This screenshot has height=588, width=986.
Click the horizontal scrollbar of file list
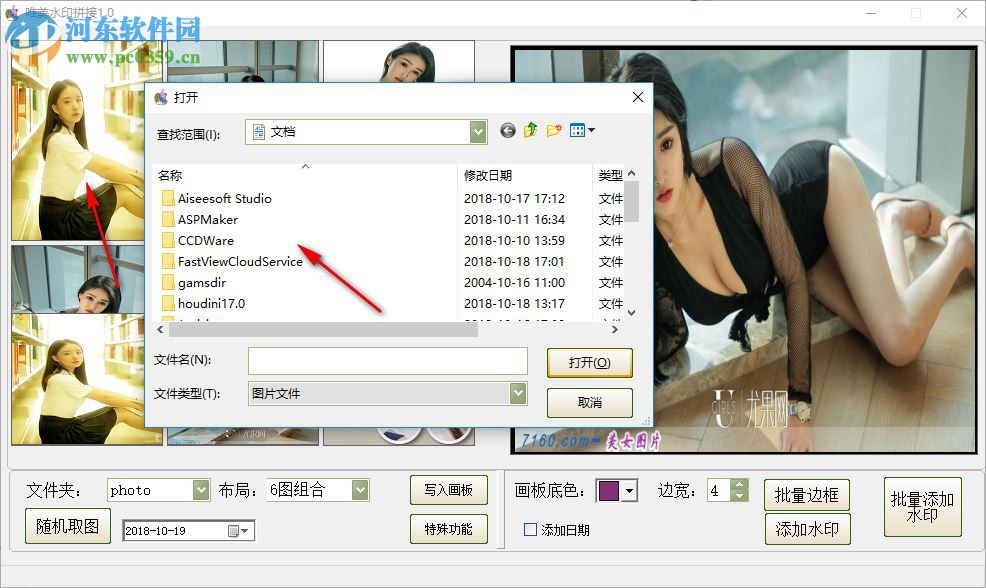point(324,330)
